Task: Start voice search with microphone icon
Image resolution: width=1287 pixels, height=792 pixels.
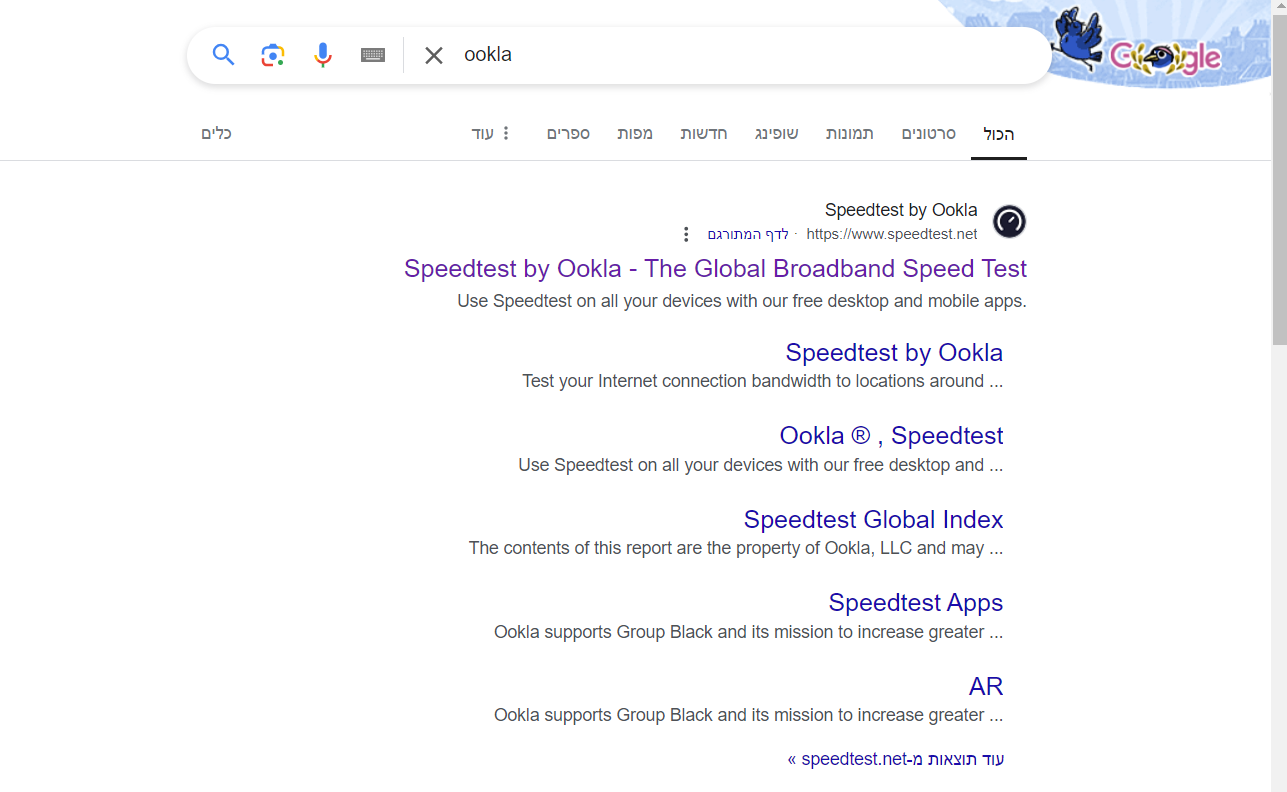Action: 322,55
